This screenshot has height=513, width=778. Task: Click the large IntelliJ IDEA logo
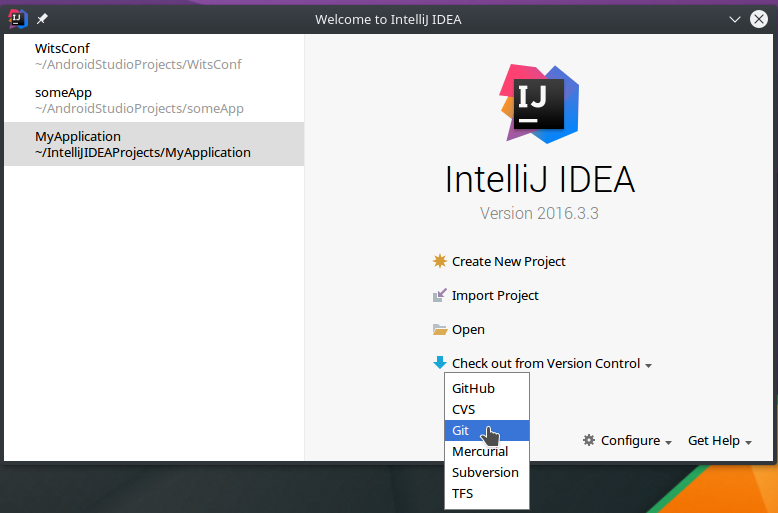point(539,104)
